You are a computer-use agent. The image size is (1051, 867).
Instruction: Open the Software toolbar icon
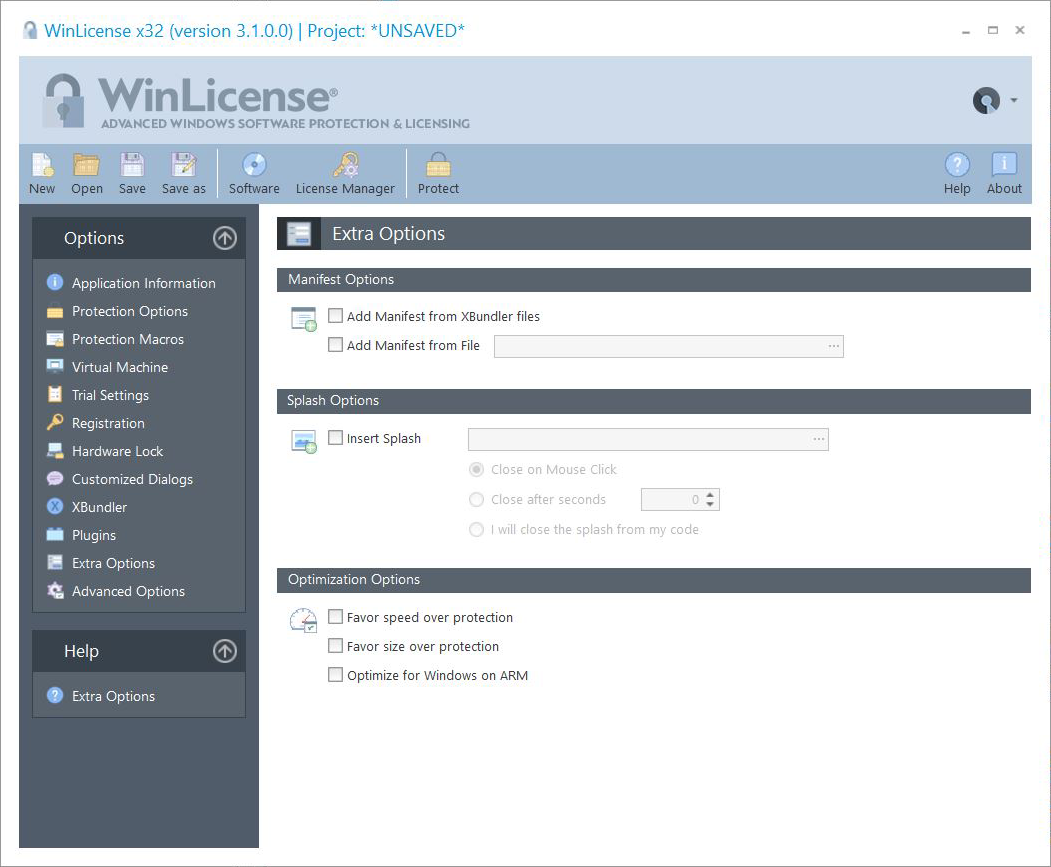254,165
